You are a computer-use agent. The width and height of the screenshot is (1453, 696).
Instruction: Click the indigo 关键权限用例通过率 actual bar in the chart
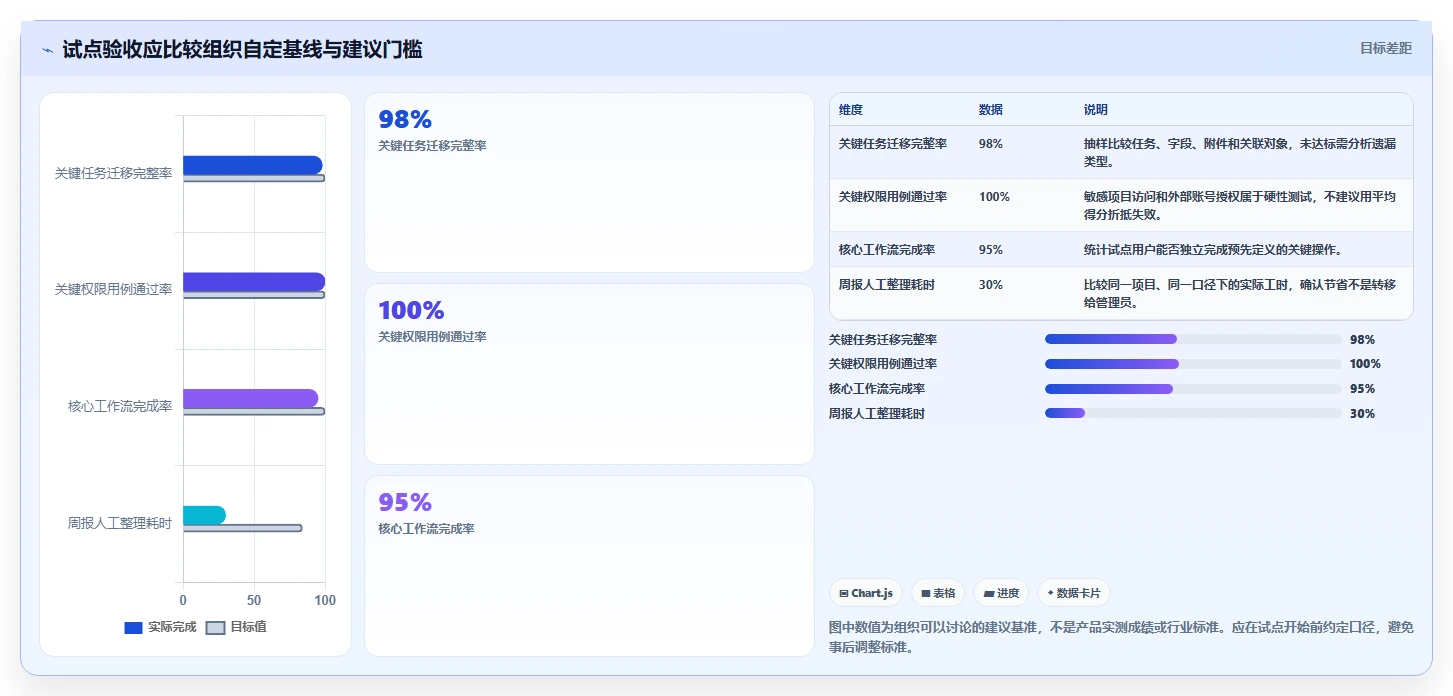[254, 282]
